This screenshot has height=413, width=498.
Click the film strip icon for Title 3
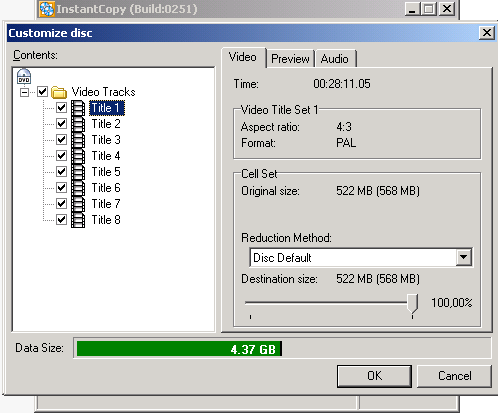click(78, 140)
